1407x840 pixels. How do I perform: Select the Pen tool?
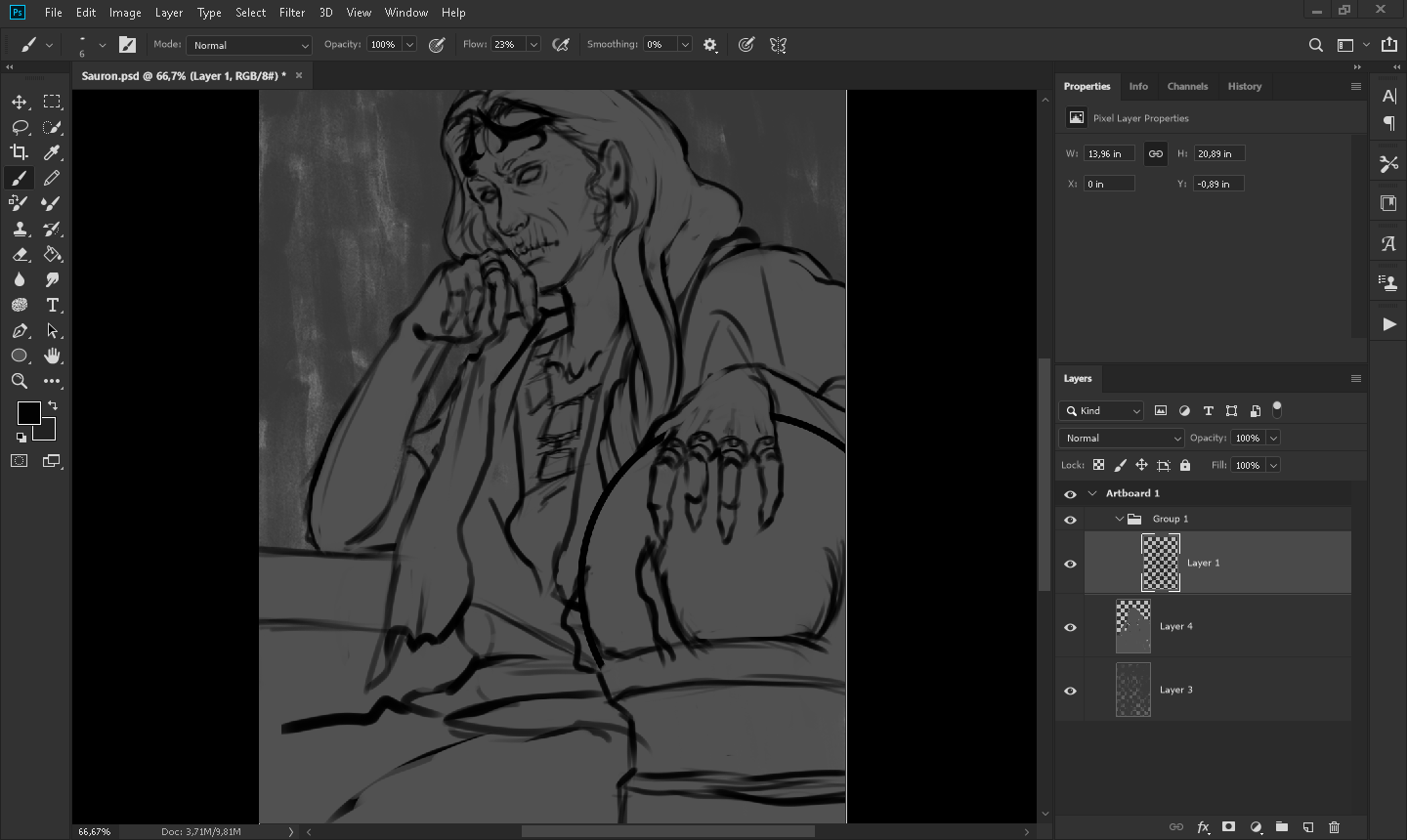[20, 330]
